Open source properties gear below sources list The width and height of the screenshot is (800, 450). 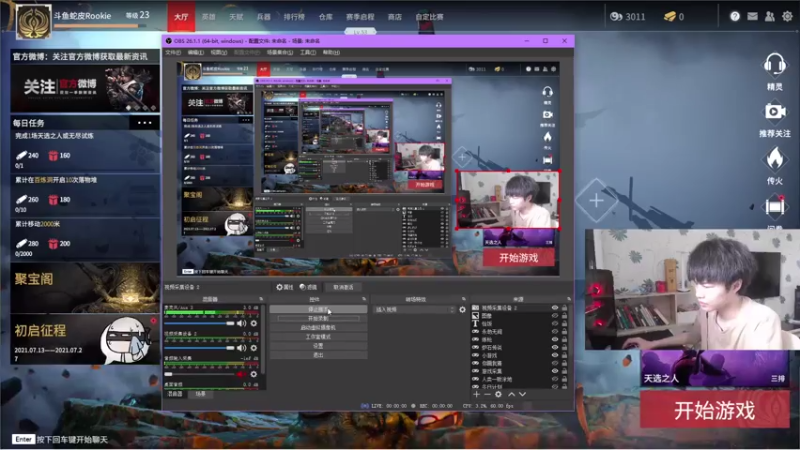498,394
